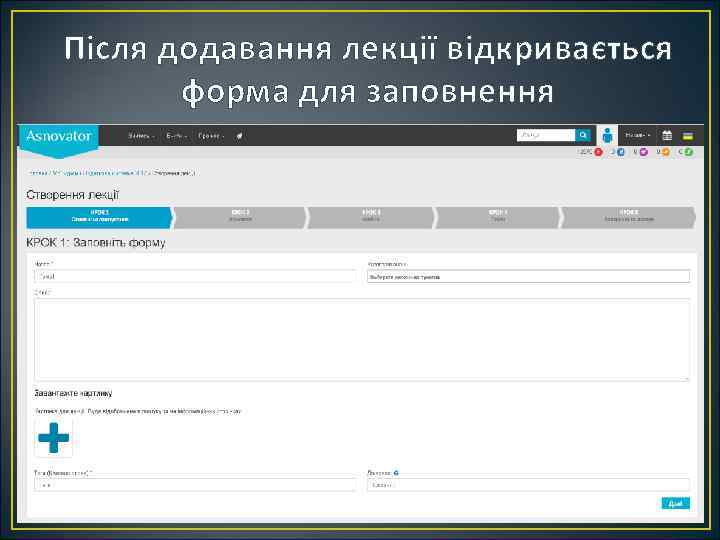Image resolution: width=720 pixels, height=540 pixels.
Task: Select the active КРОК 1 step tab
Action: click(100, 217)
